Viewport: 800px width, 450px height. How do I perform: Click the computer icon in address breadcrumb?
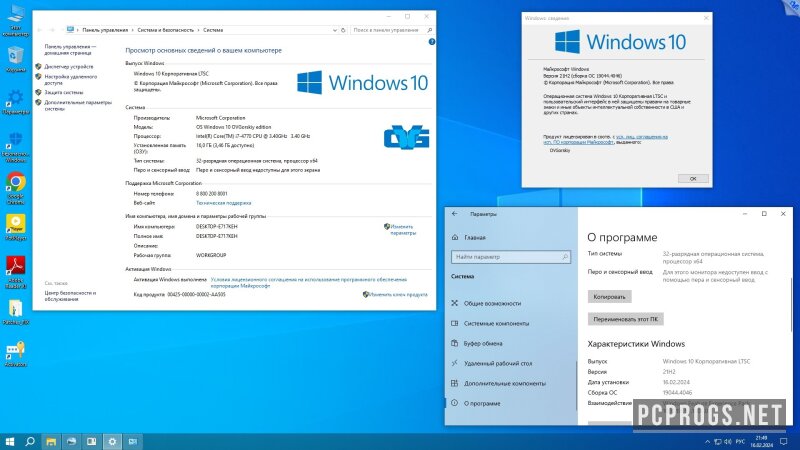click(70, 30)
